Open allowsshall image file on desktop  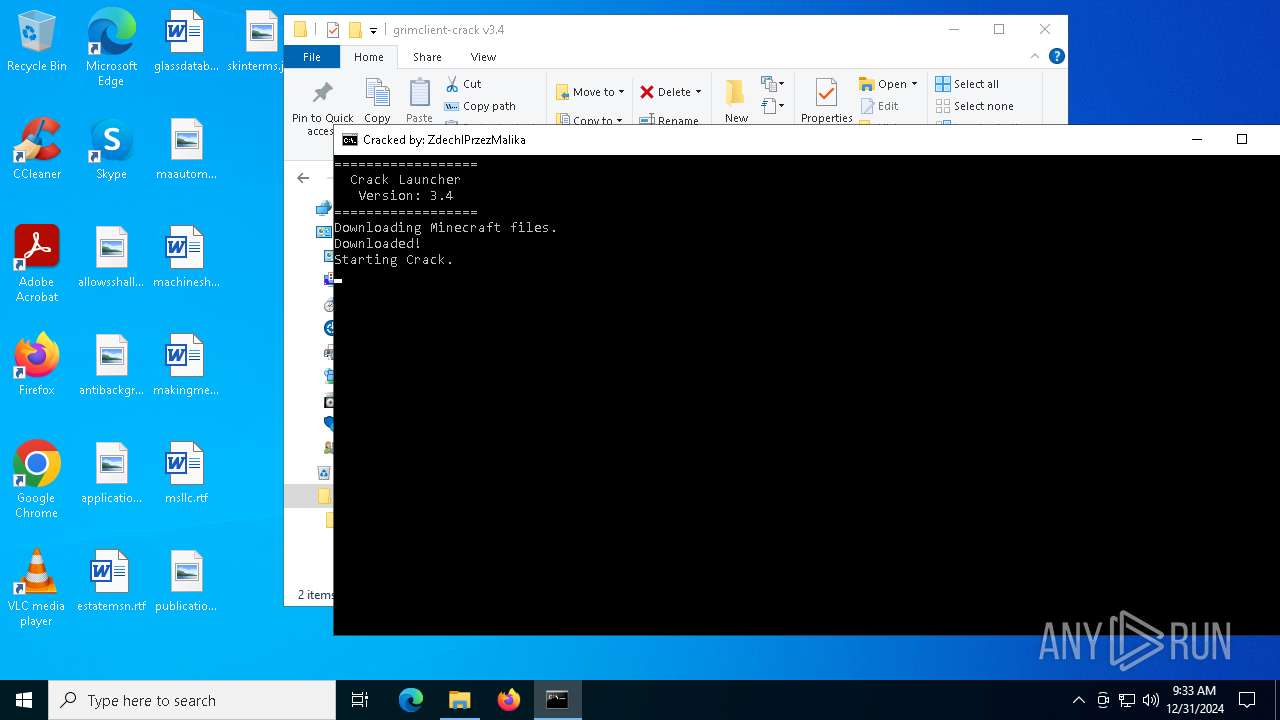(111, 257)
